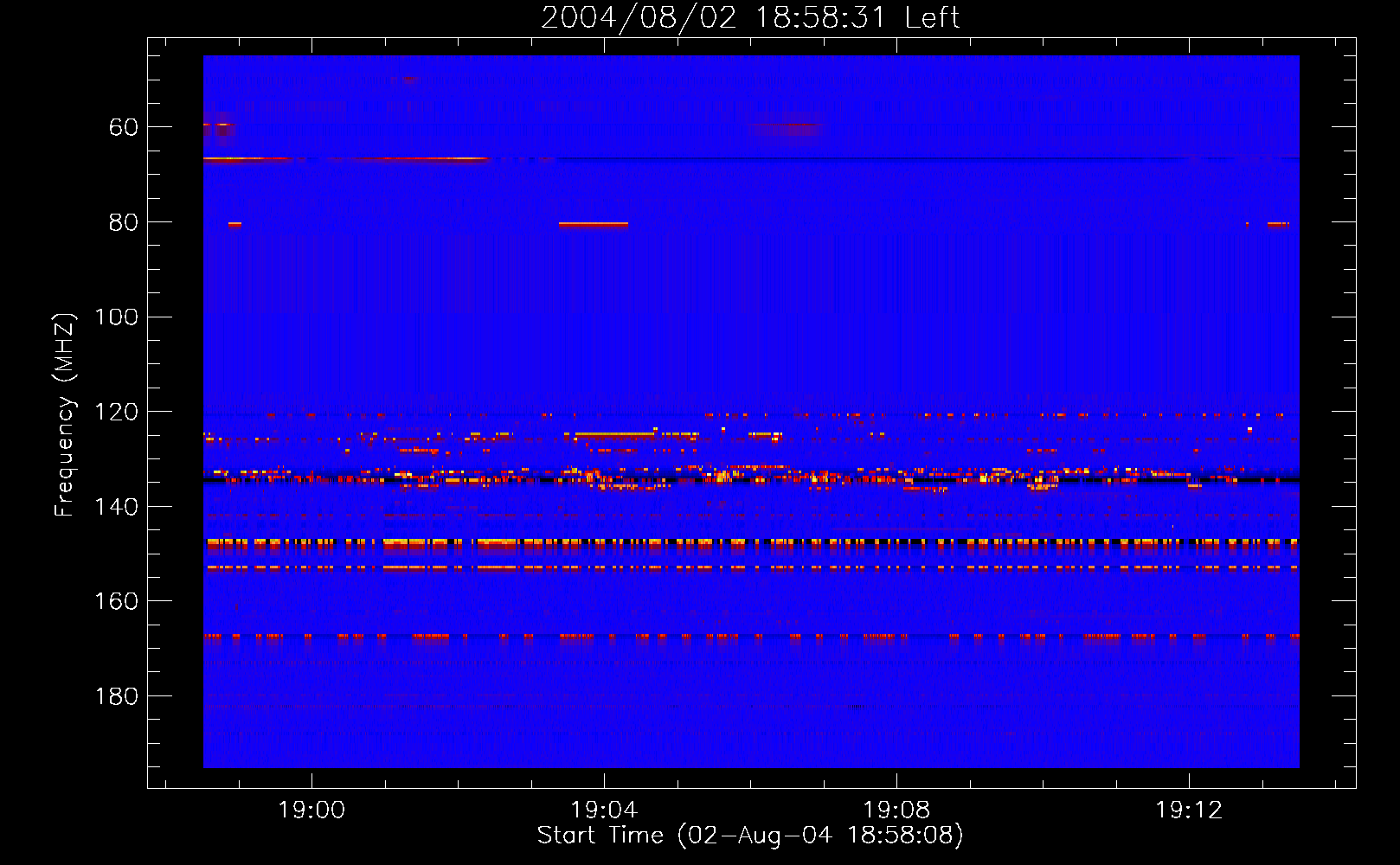Click the 80 frequency axis label
Screen dimensions: 1400x865
coord(123,223)
